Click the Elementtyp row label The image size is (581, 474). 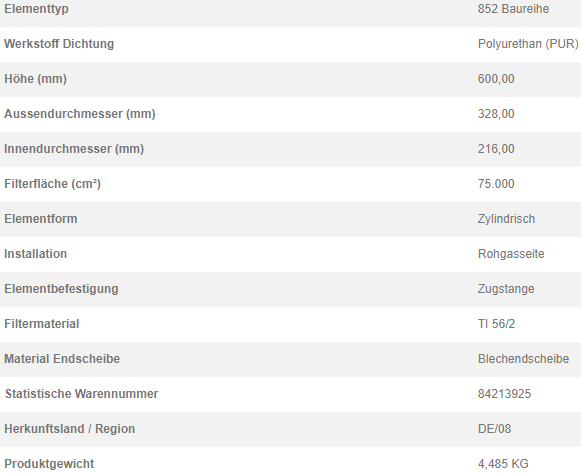[36, 9]
